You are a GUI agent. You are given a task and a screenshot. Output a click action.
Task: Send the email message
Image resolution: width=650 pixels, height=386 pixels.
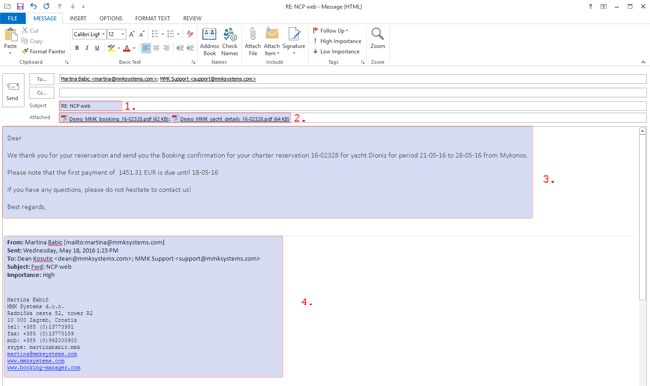(x=13, y=90)
